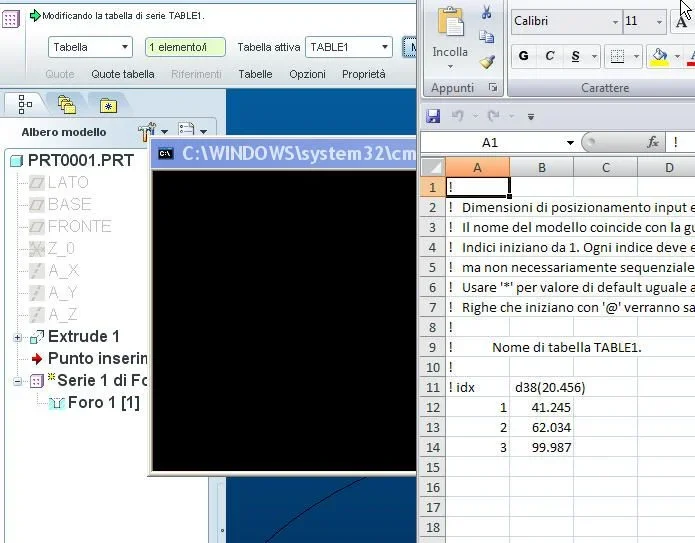Open the font size 11 dropdown
This screenshot has width=695, height=543.
[x=659, y=22]
